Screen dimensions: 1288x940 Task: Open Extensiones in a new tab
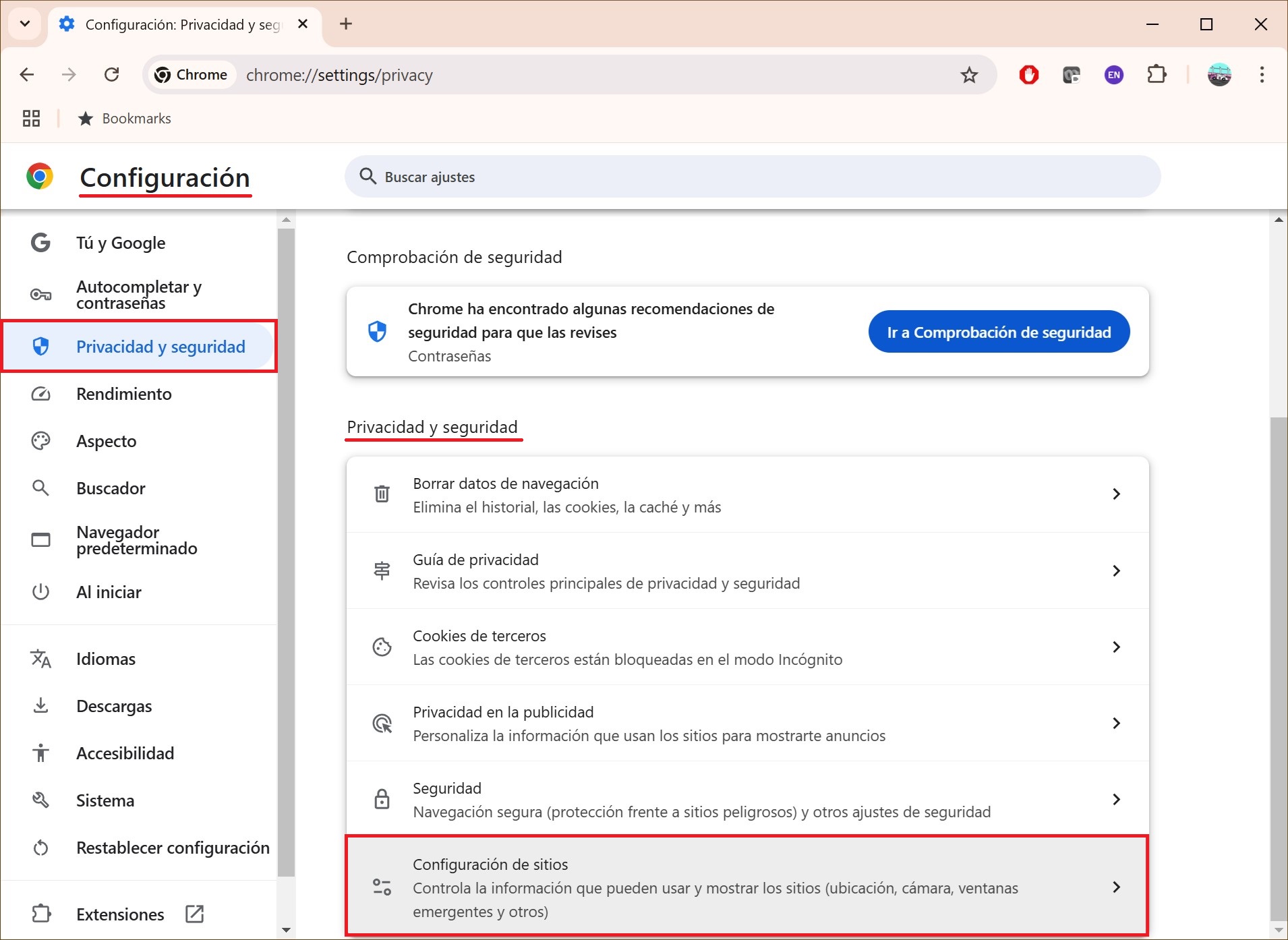click(x=138, y=914)
